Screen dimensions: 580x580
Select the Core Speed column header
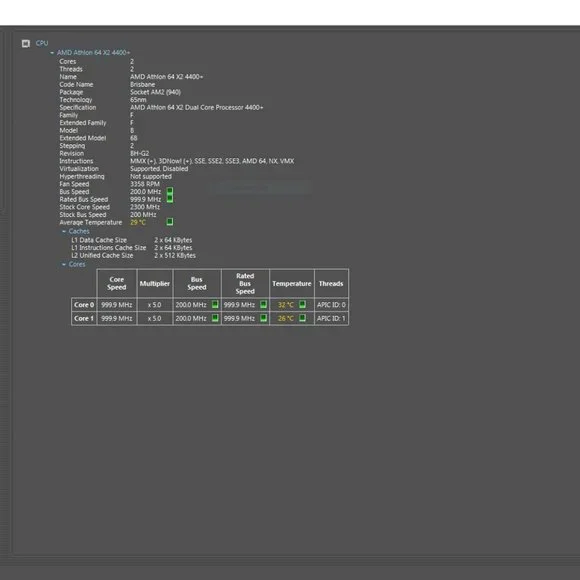coord(117,283)
